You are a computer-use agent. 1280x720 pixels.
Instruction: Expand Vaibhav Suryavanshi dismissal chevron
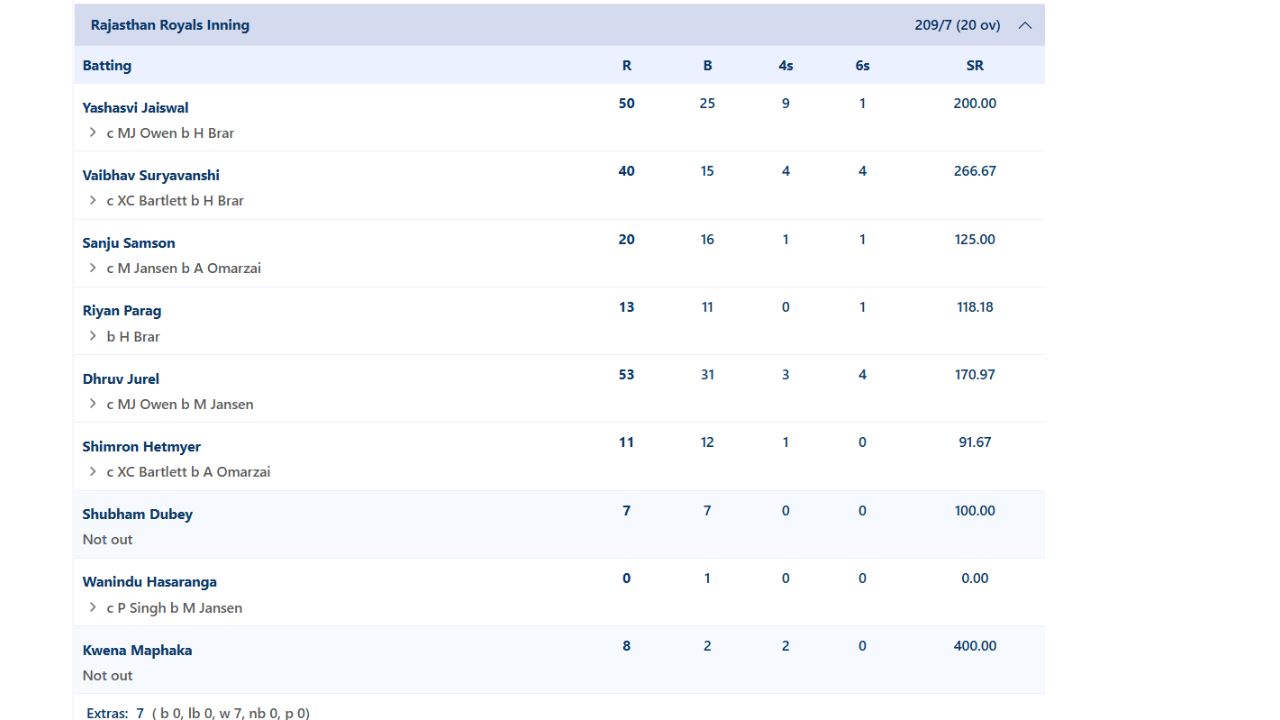coord(92,200)
